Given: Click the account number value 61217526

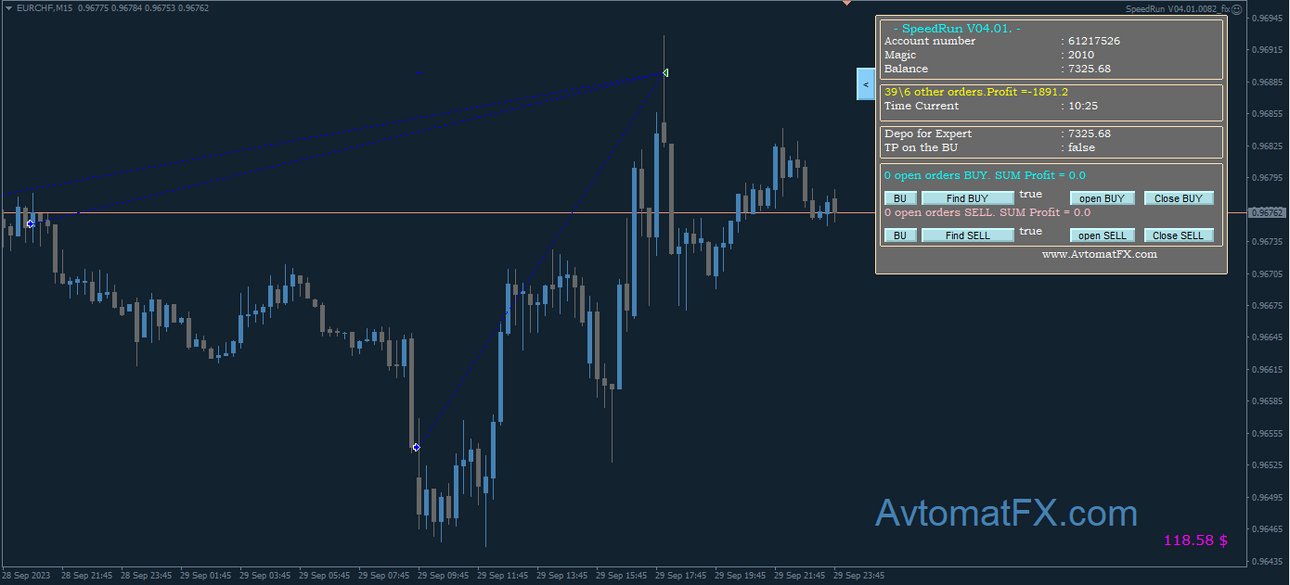Looking at the screenshot, I should pyautogui.click(x=1094, y=41).
